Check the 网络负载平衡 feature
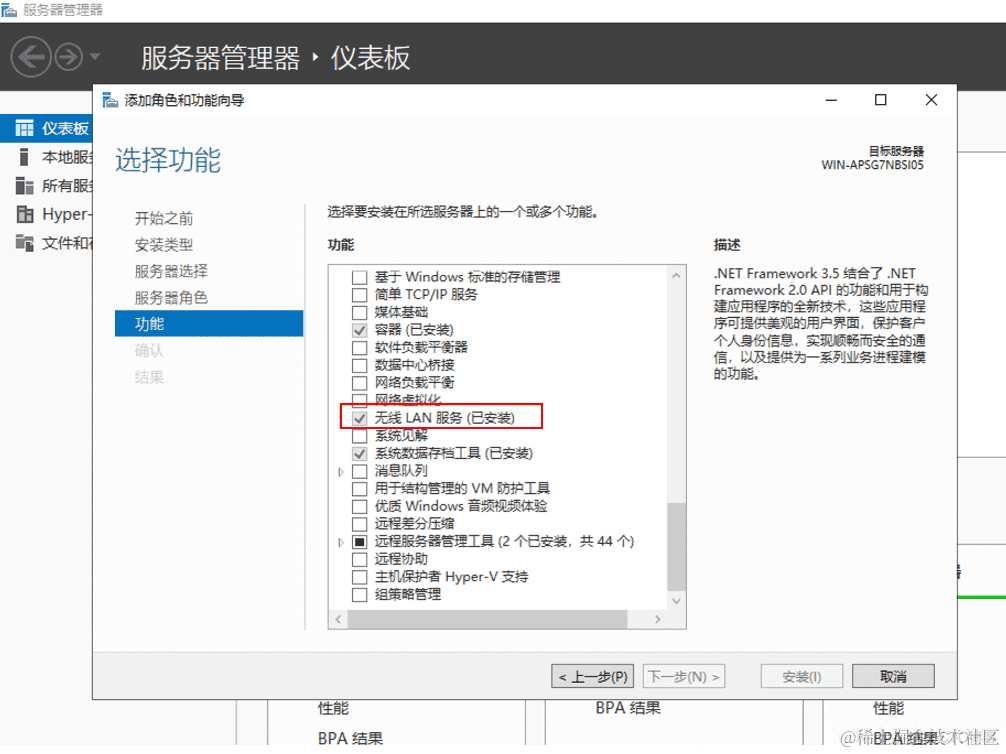This screenshot has width=1006, height=754. click(x=360, y=383)
